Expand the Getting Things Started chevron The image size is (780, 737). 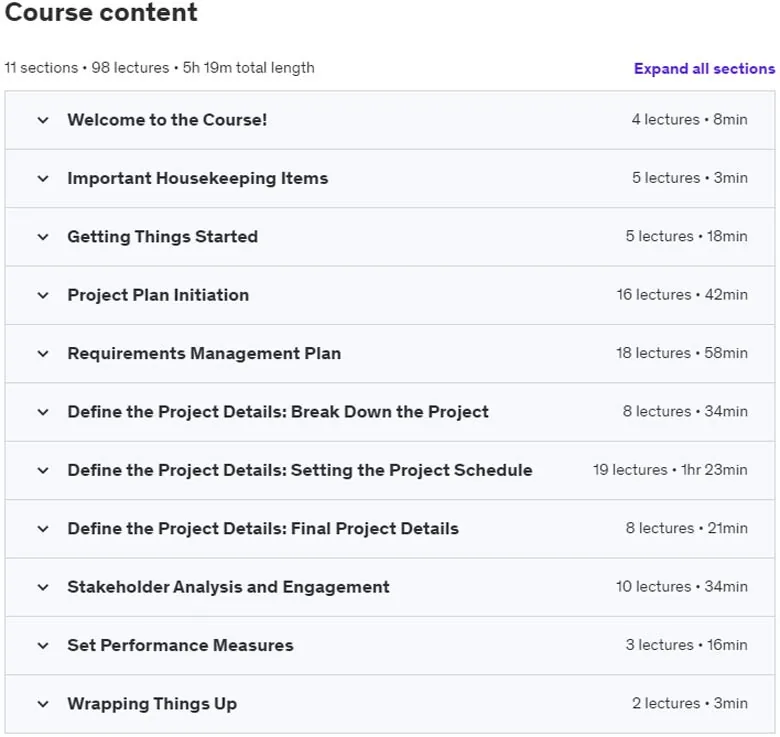coord(43,237)
